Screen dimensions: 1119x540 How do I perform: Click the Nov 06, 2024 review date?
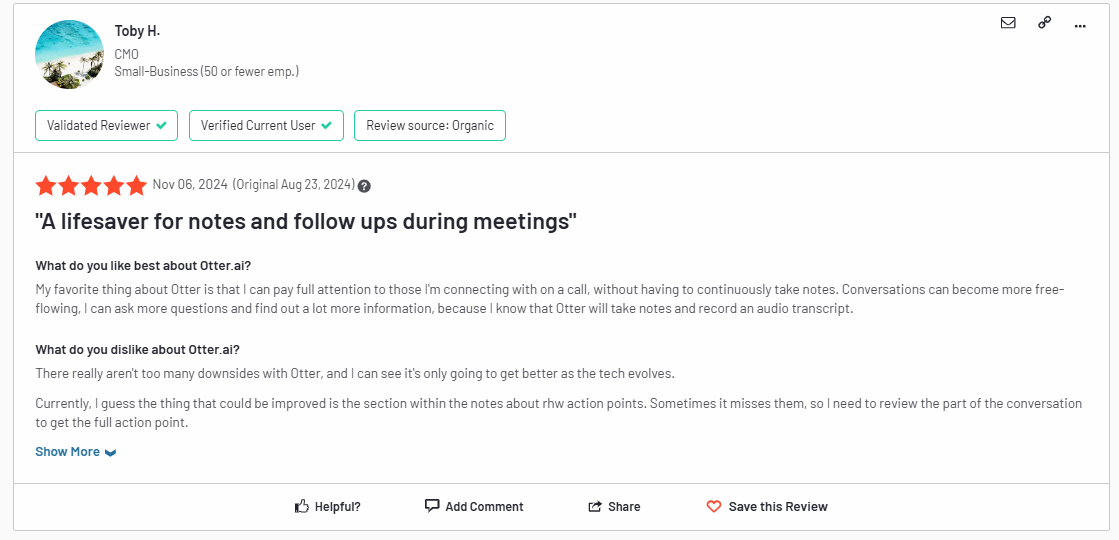click(190, 185)
